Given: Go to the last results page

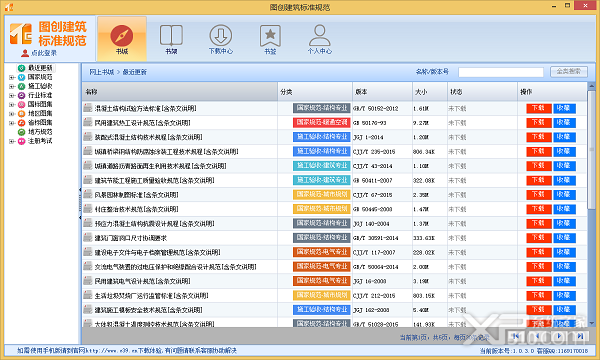Looking at the screenshot, I should pos(580,336).
